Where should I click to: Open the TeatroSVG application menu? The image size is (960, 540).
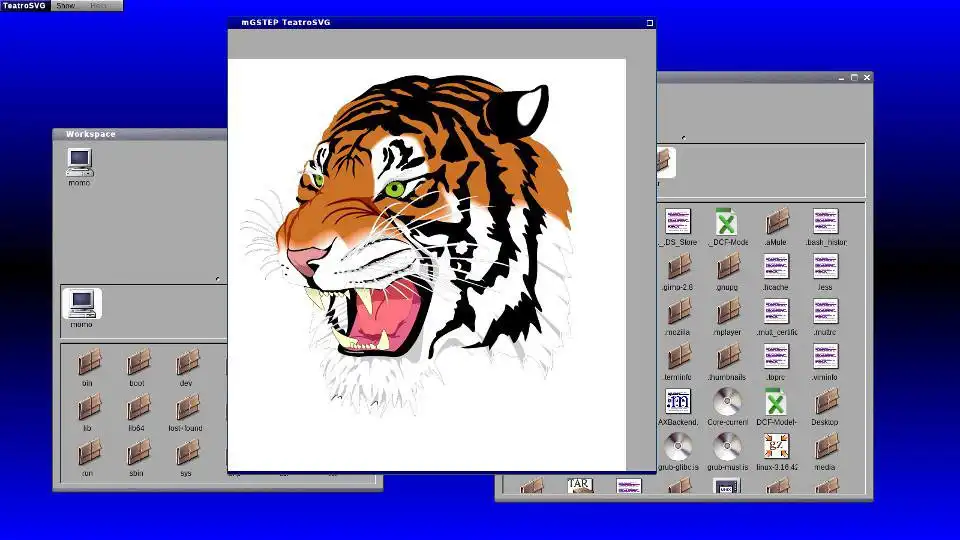click(24, 6)
